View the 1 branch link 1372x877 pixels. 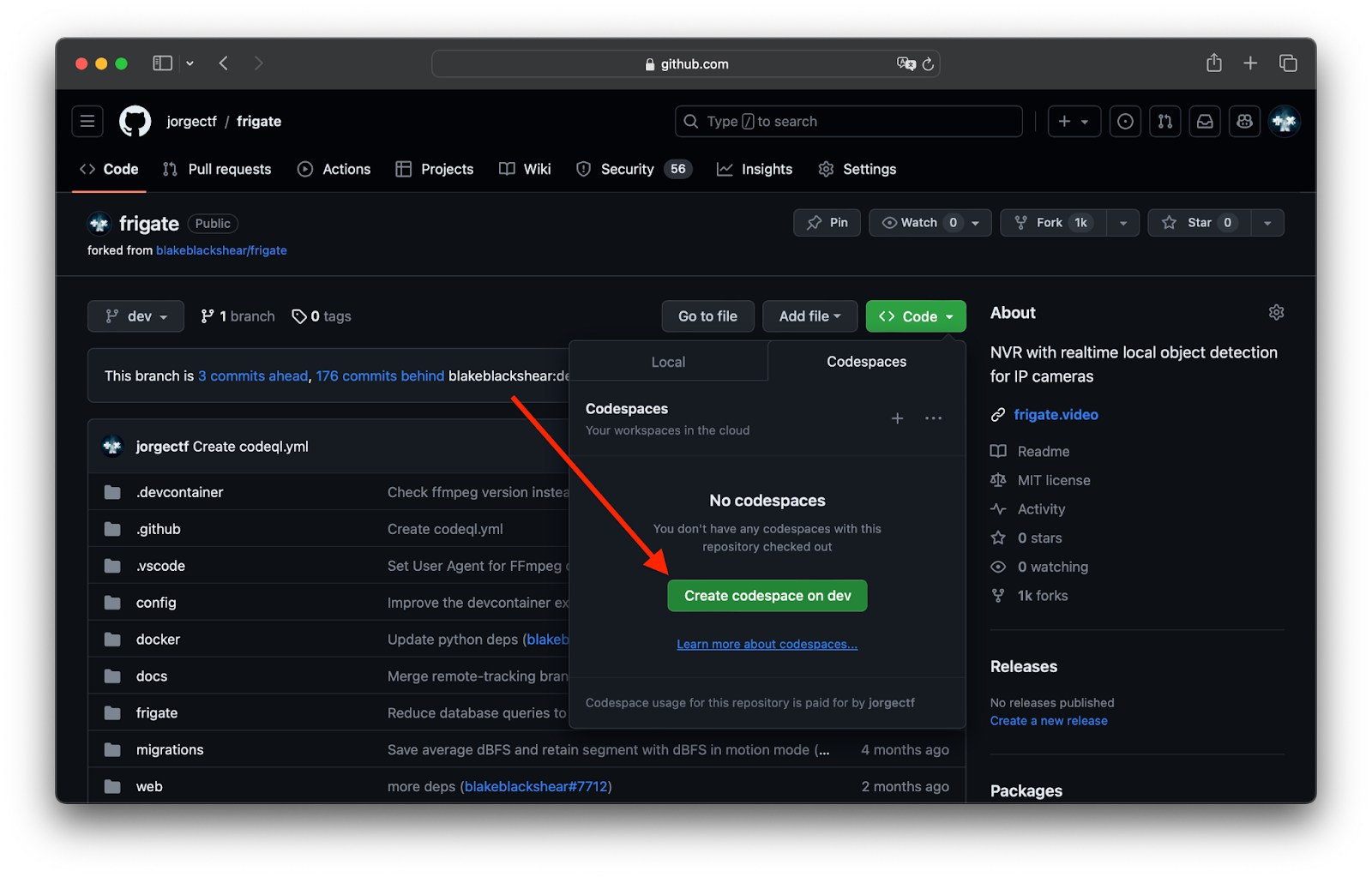pyautogui.click(x=238, y=316)
